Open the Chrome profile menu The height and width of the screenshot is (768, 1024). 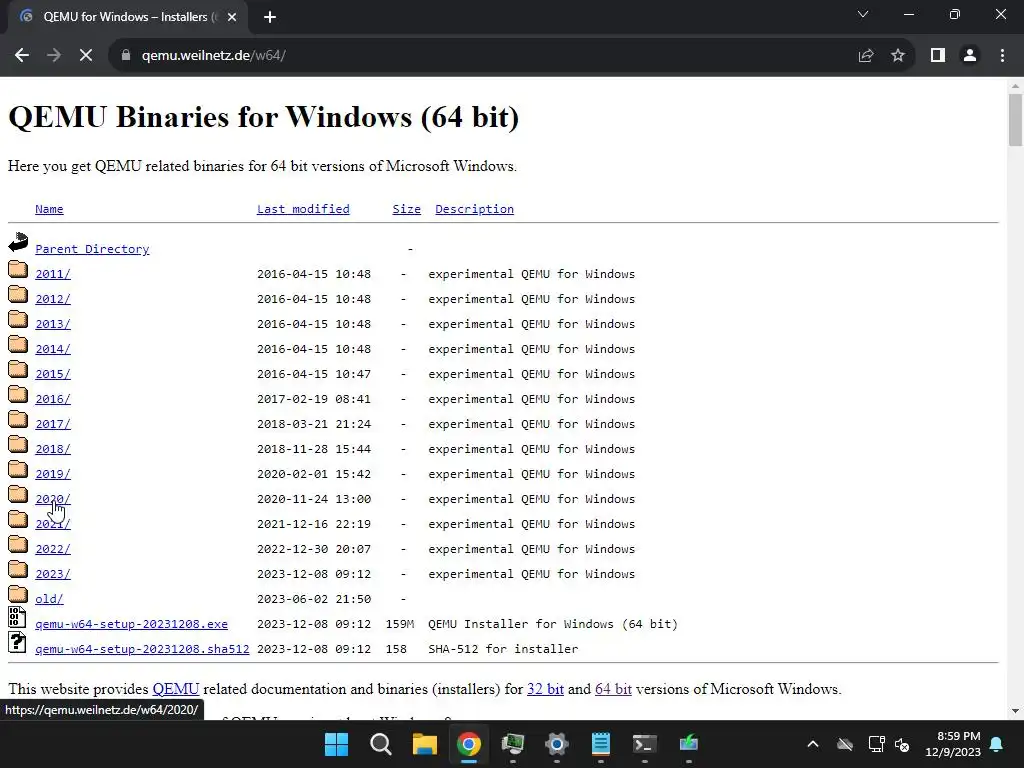pos(970,56)
